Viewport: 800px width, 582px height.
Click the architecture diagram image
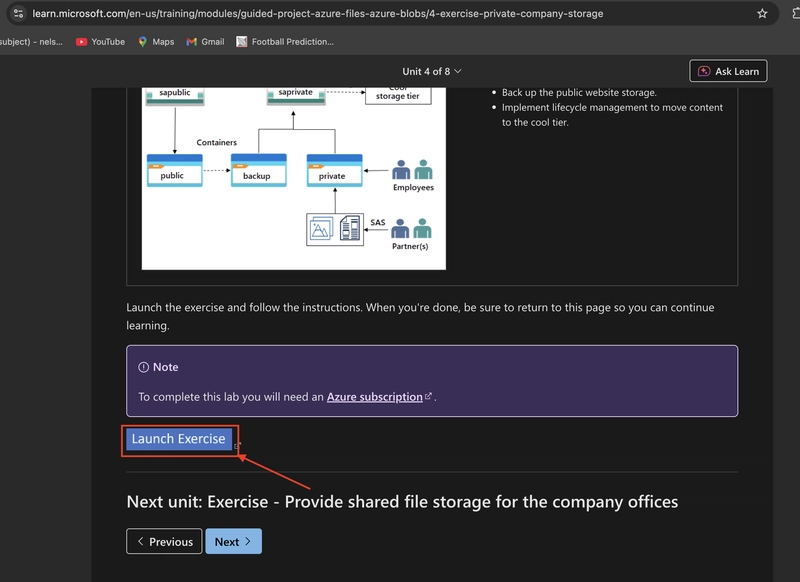click(294, 179)
